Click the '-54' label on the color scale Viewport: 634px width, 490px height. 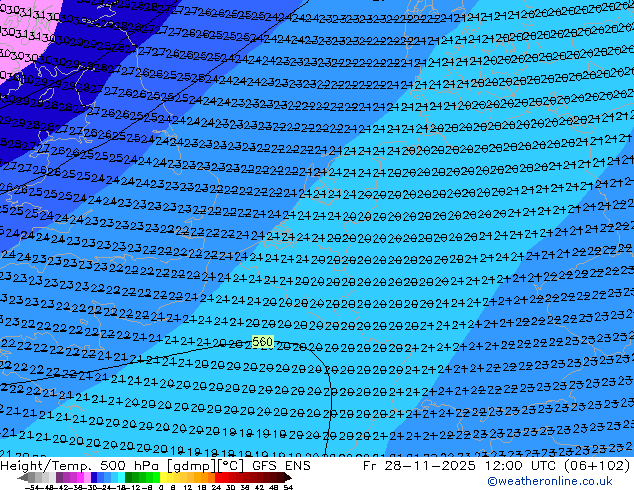click(32, 487)
